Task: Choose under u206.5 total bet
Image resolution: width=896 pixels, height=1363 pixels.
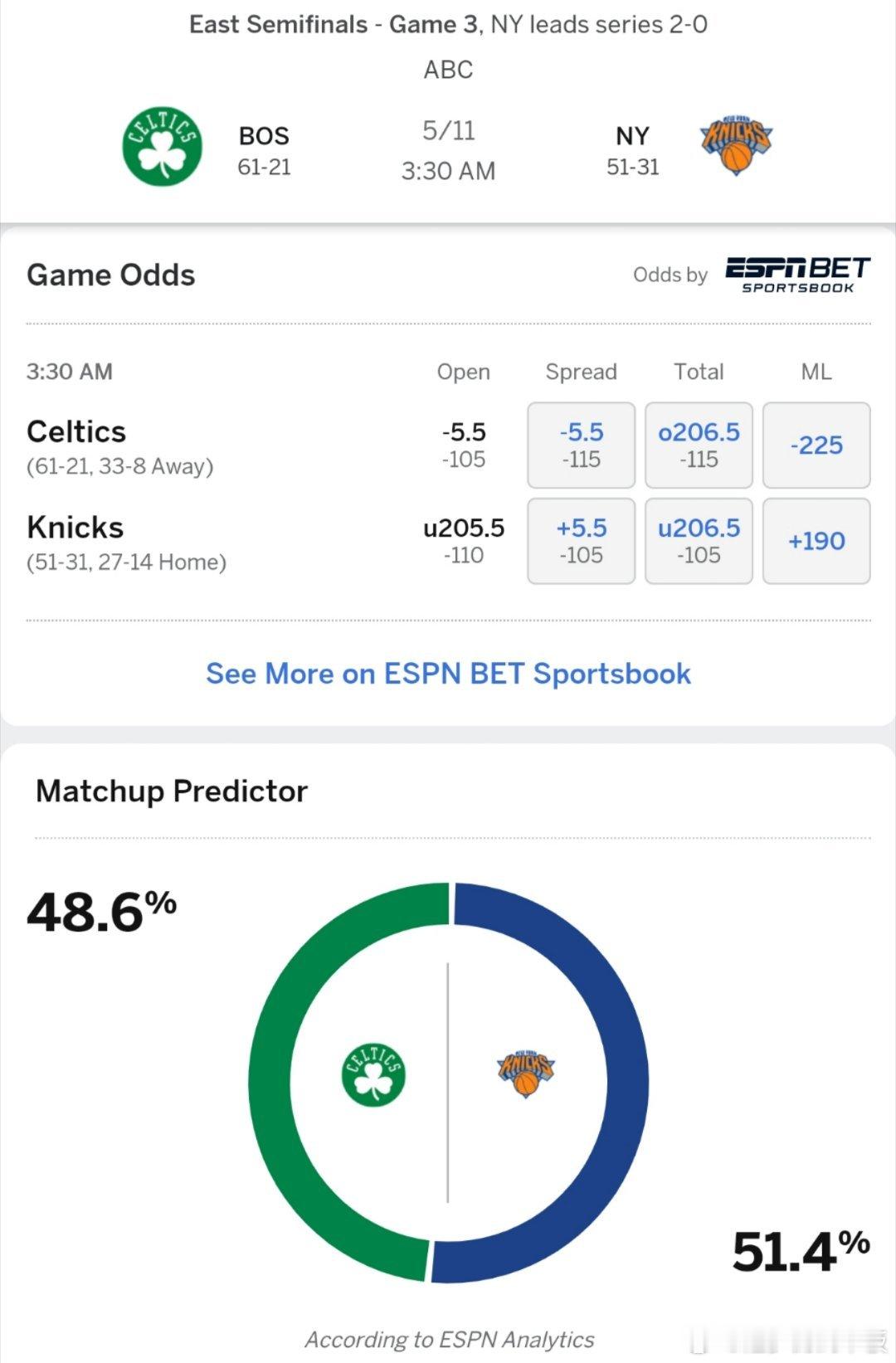Action: coord(699,541)
